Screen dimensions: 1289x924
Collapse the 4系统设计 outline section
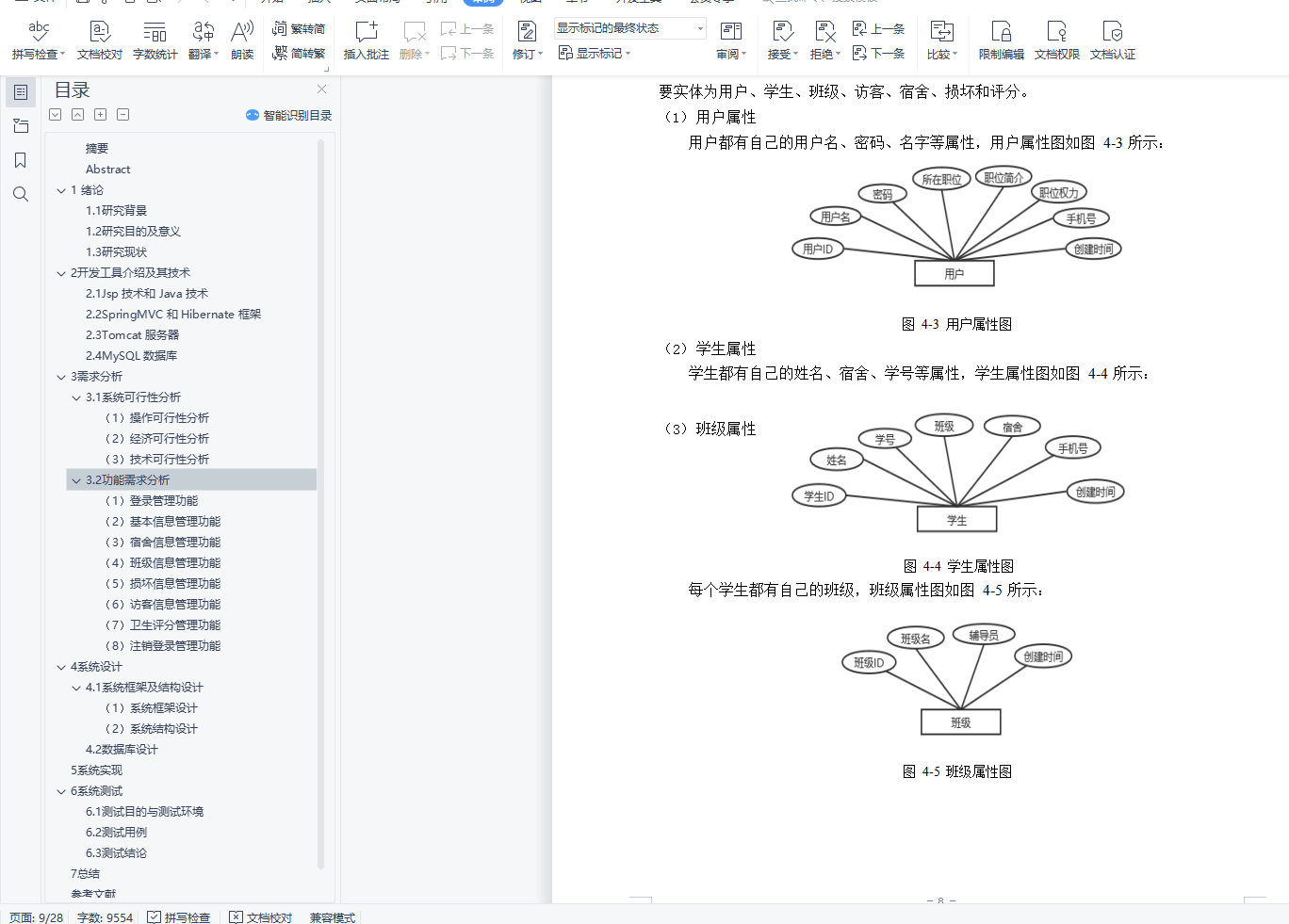[x=61, y=667]
